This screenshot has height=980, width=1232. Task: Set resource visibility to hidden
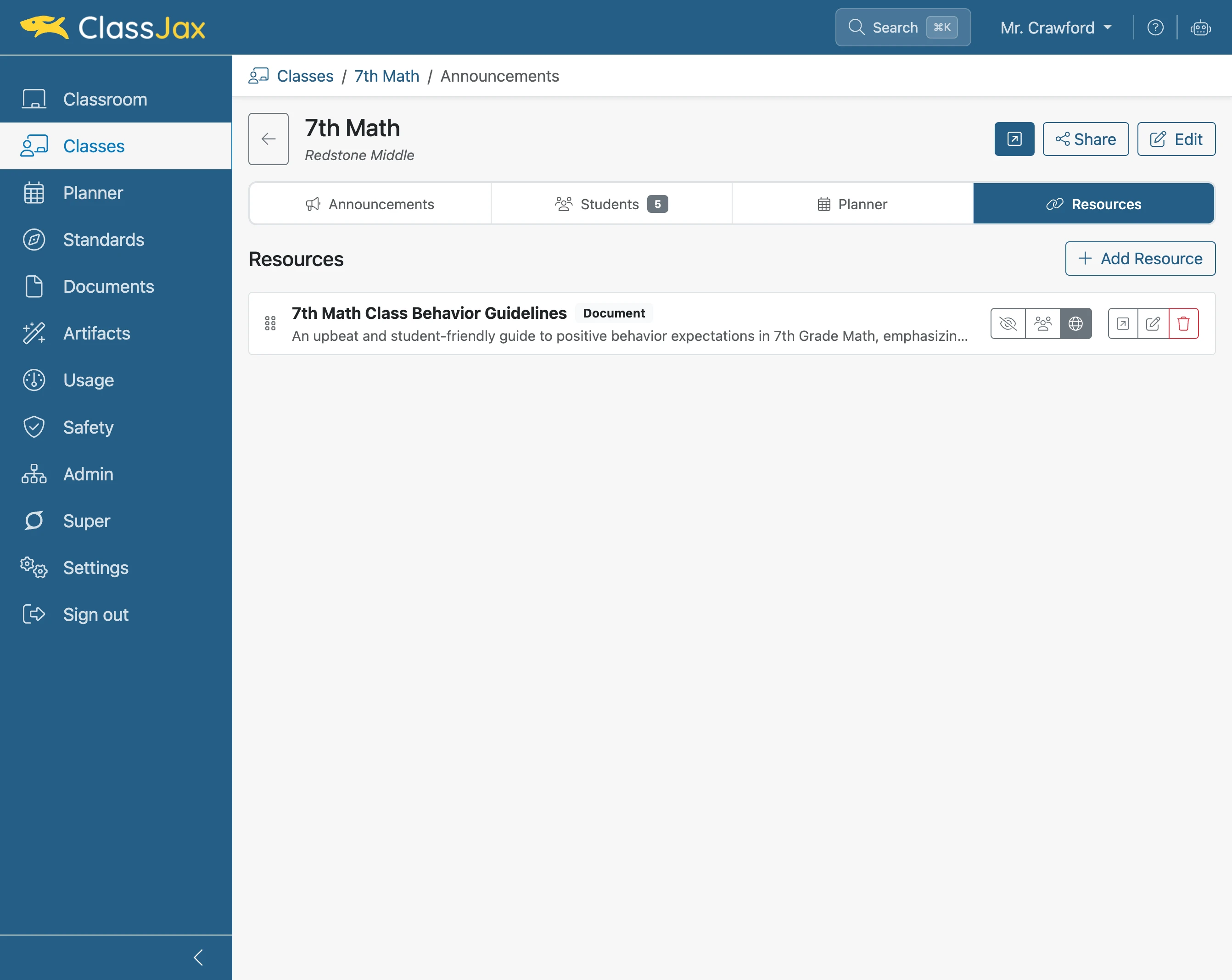pyautogui.click(x=1008, y=323)
